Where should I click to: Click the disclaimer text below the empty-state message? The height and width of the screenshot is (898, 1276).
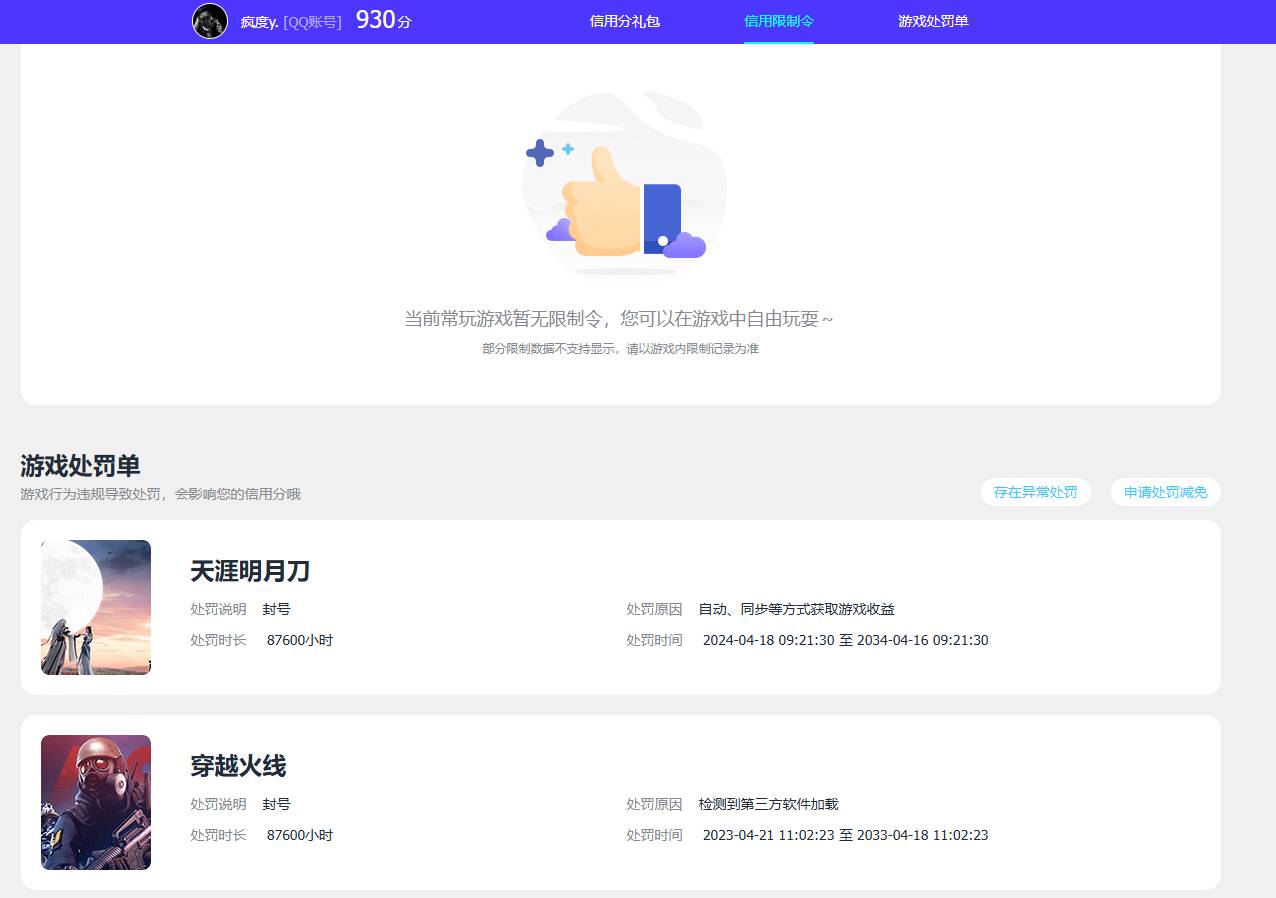coord(622,349)
